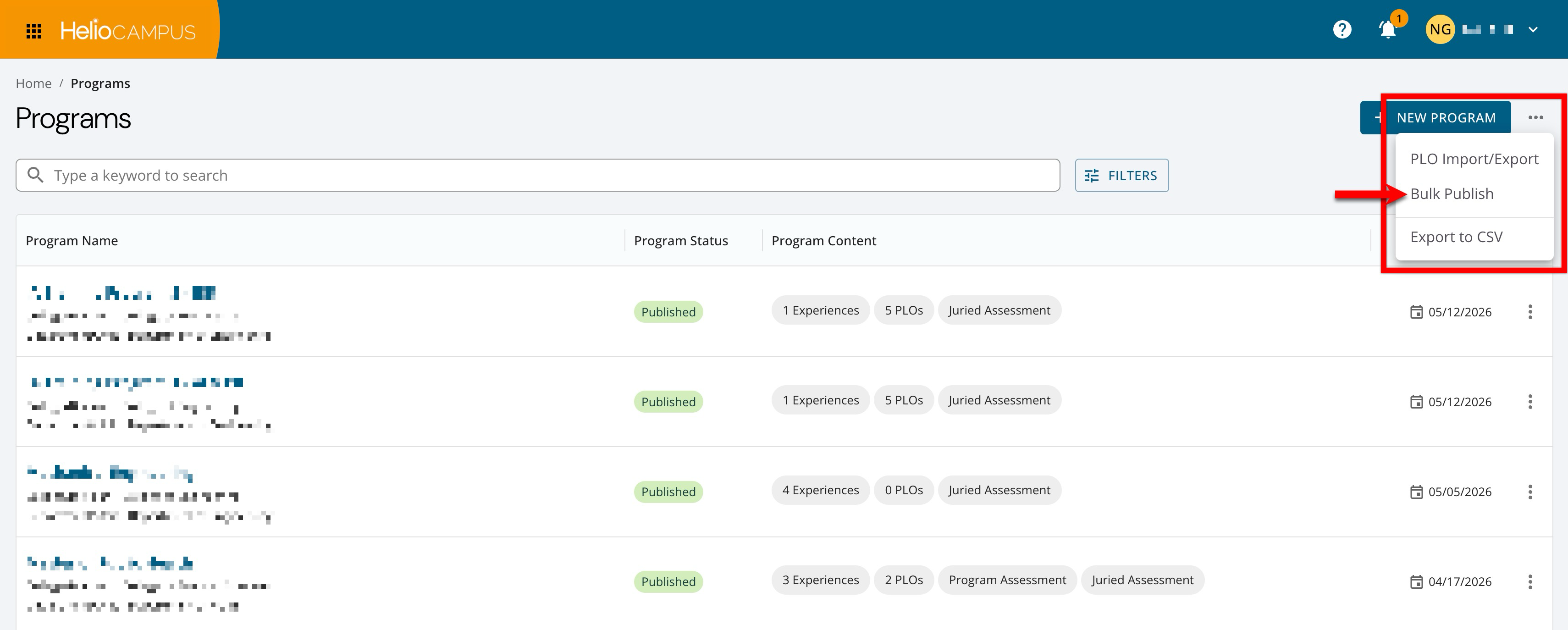Click the 05/05/2026 date text
The image size is (1568, 630).
point(1460,492)
